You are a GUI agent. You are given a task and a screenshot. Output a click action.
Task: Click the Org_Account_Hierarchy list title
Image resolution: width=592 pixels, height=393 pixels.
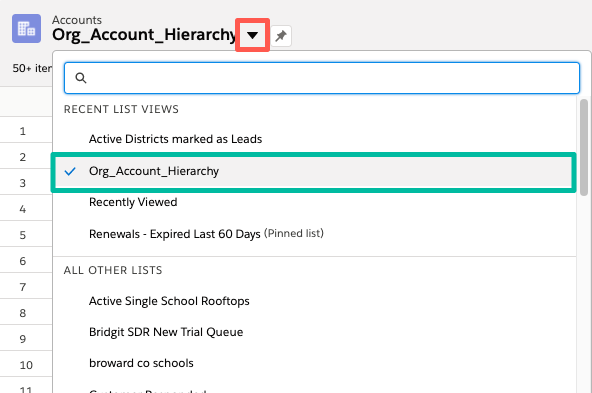[x=144, y=35]
